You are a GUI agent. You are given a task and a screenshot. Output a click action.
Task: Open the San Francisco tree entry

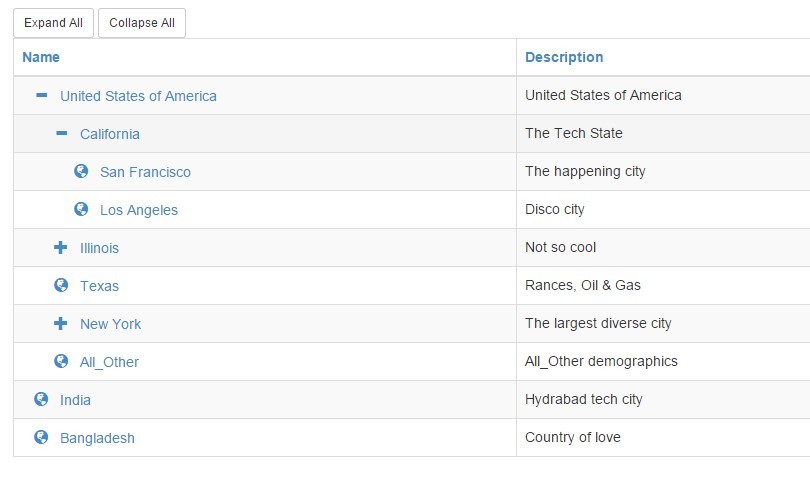pyautogui.click(x=145, y=172)
